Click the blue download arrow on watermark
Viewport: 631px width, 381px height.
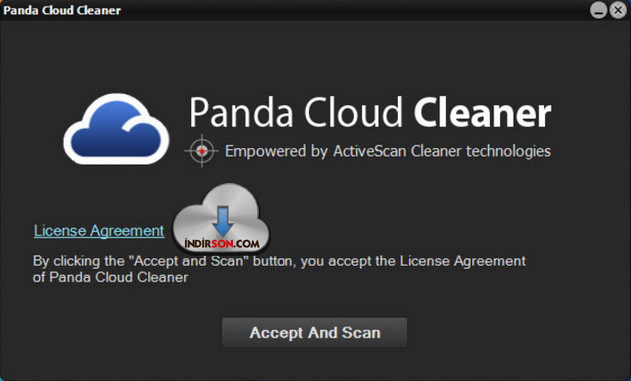[x=223, y=221]
